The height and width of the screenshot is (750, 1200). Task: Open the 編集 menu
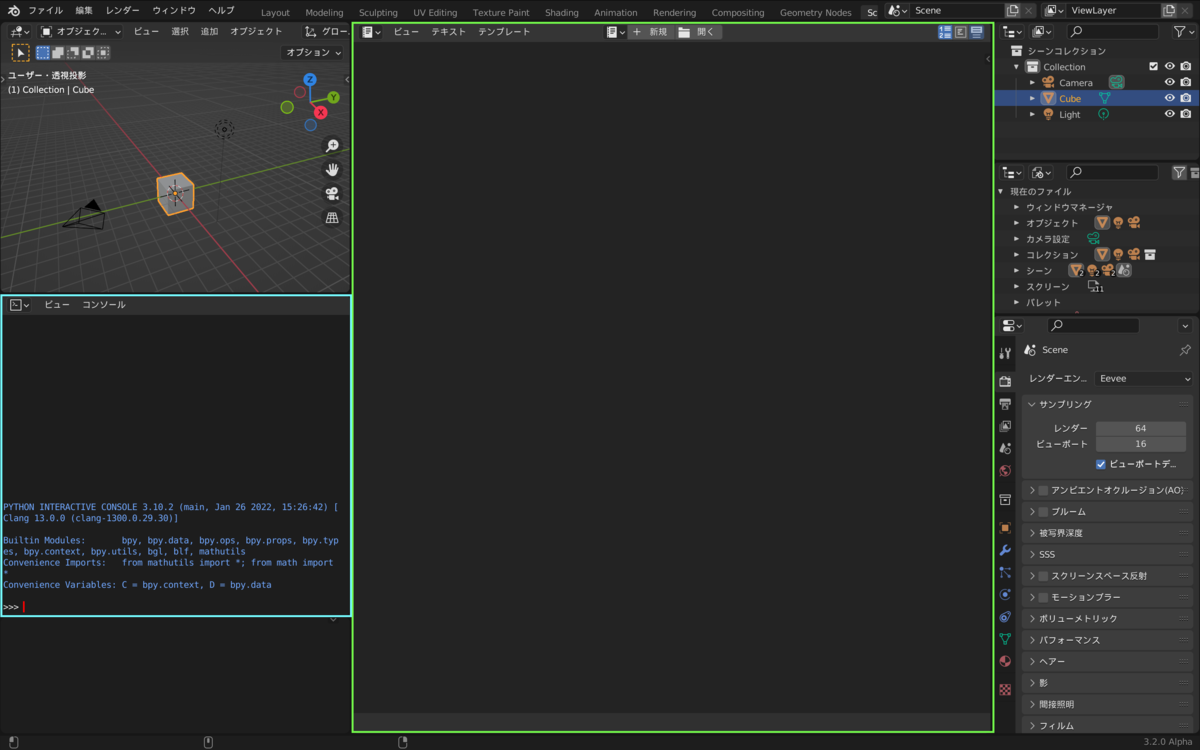[x=84, y=10]
